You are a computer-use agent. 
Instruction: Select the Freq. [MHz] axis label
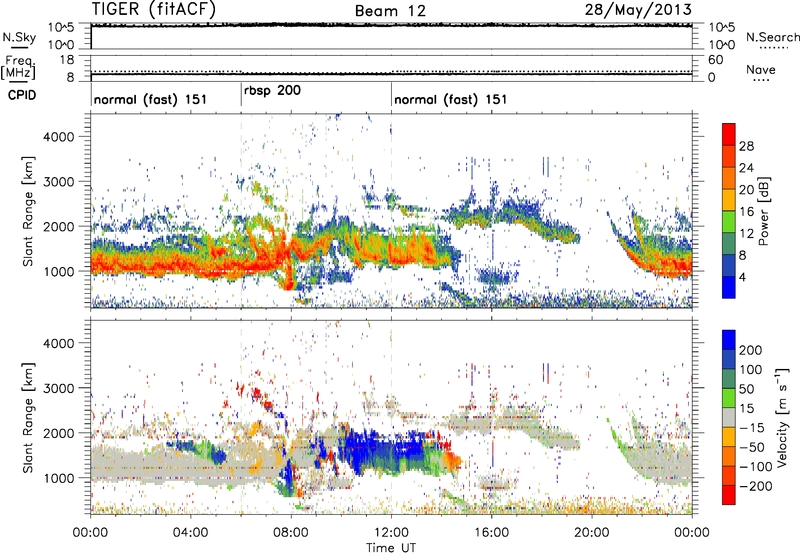[18, 67]
